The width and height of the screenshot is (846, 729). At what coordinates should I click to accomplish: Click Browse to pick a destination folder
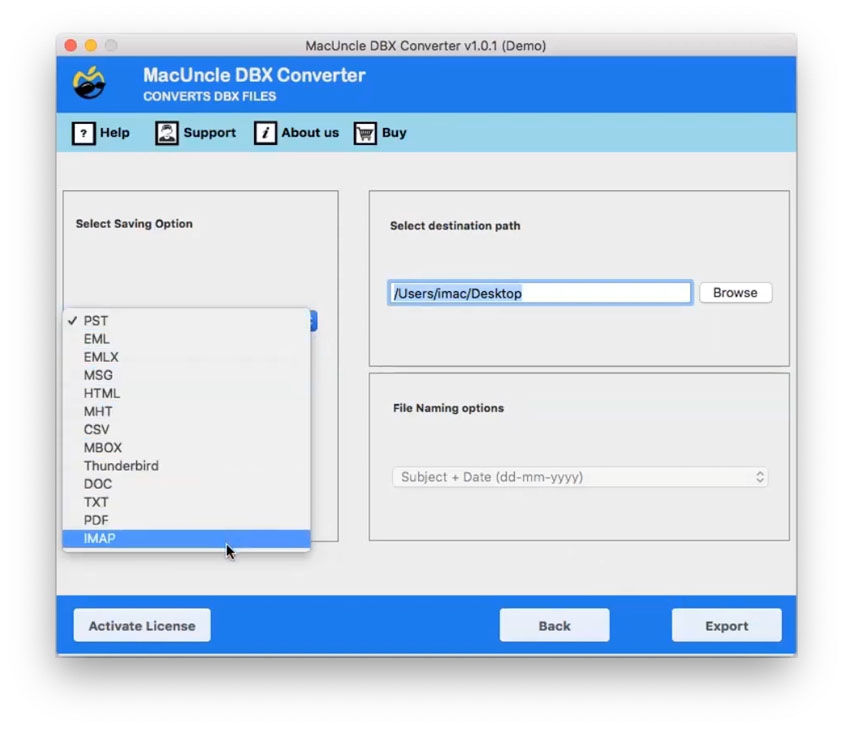pyautogui.click(x=735, y=292)
